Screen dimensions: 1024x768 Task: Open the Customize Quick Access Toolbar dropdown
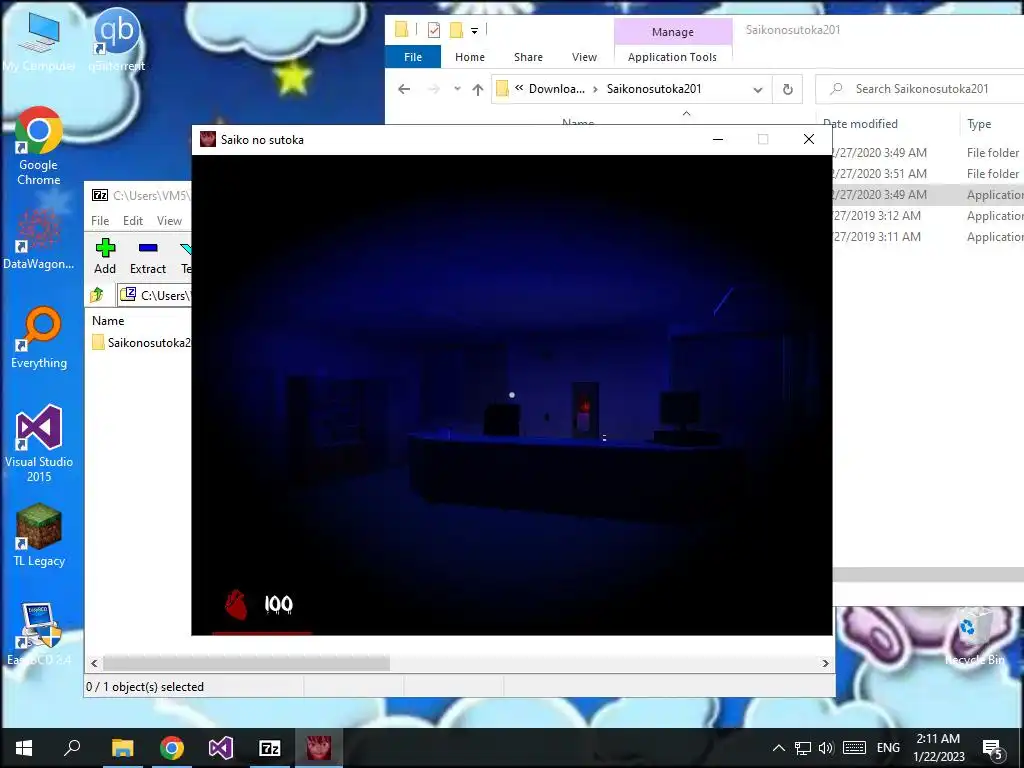pyautogui.click(x=474, y=31)
